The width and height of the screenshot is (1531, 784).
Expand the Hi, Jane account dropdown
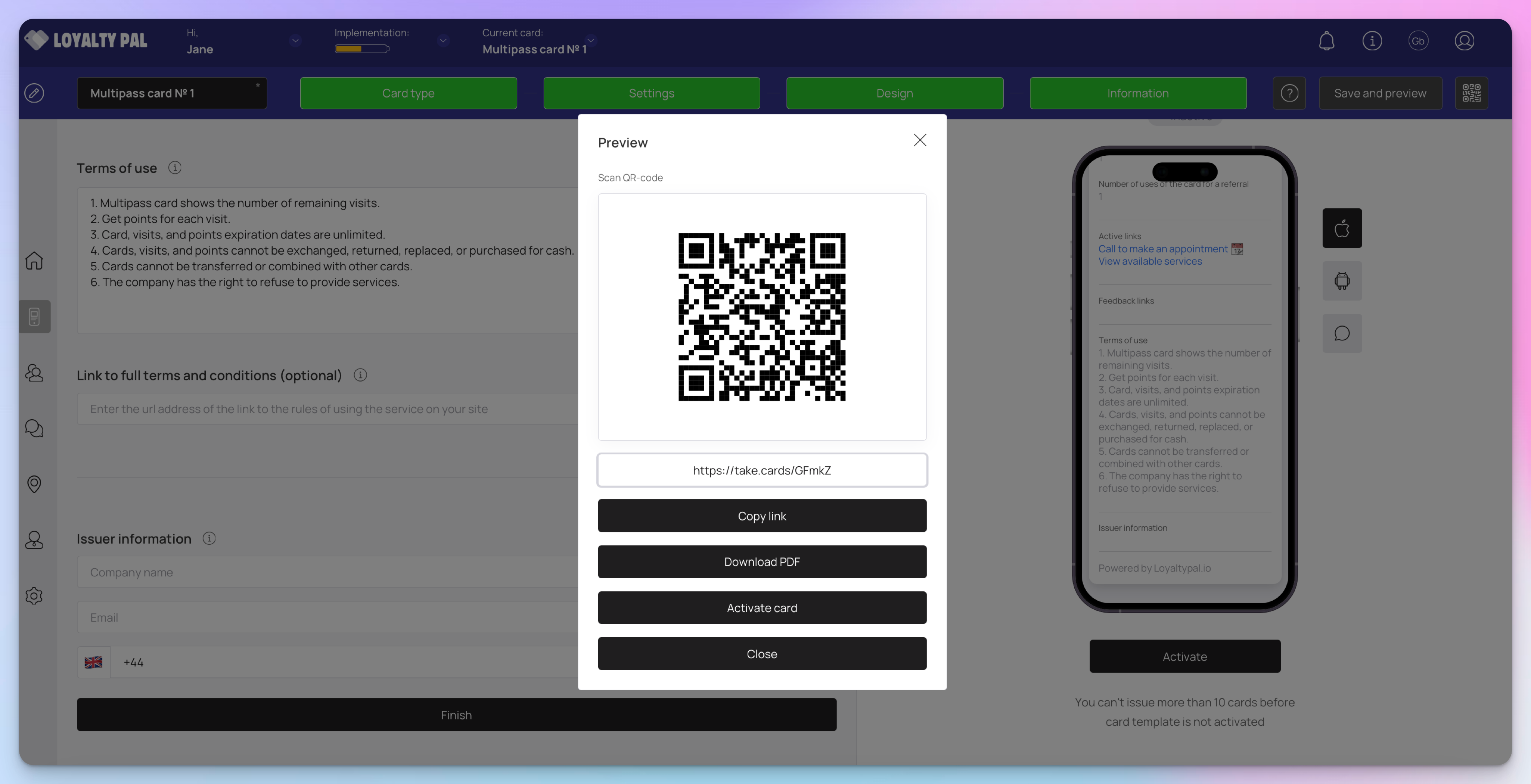[x=295, y=41]
